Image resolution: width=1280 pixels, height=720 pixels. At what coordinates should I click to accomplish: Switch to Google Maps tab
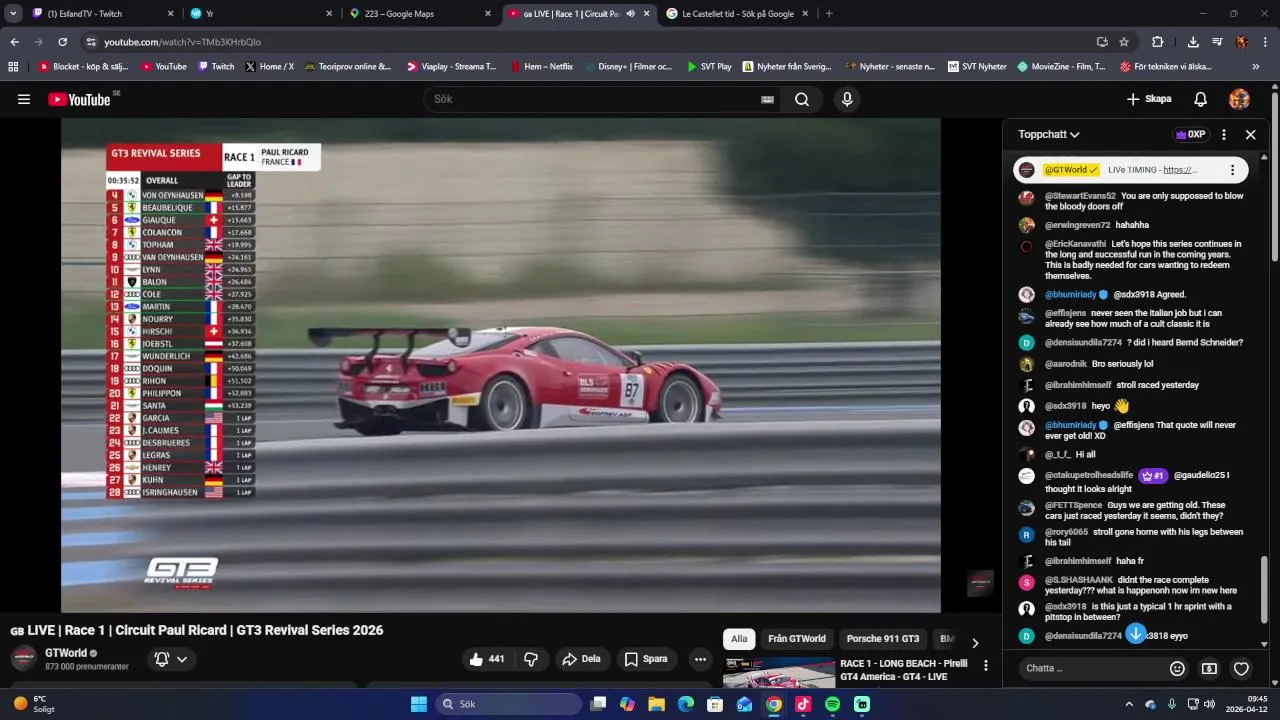point(420,14)
